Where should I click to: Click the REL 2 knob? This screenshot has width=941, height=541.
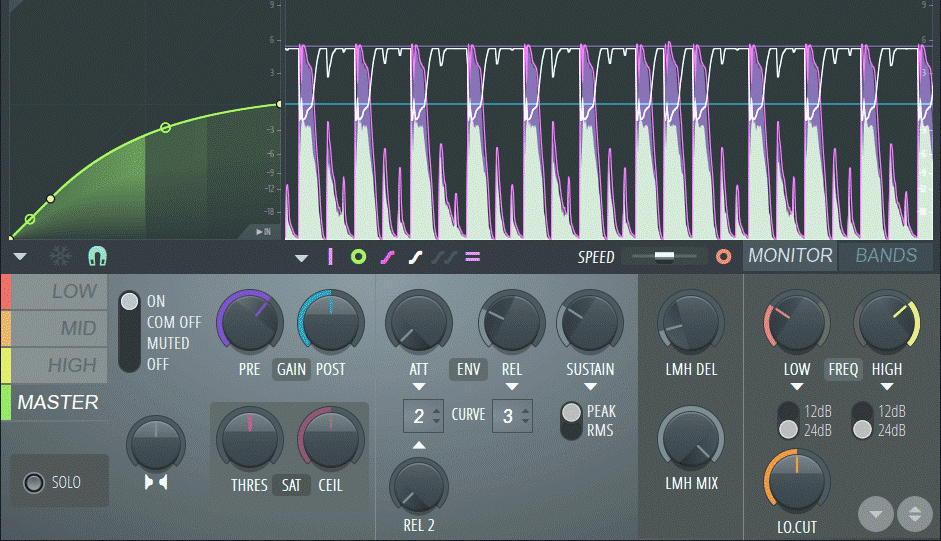coord(419,486)
